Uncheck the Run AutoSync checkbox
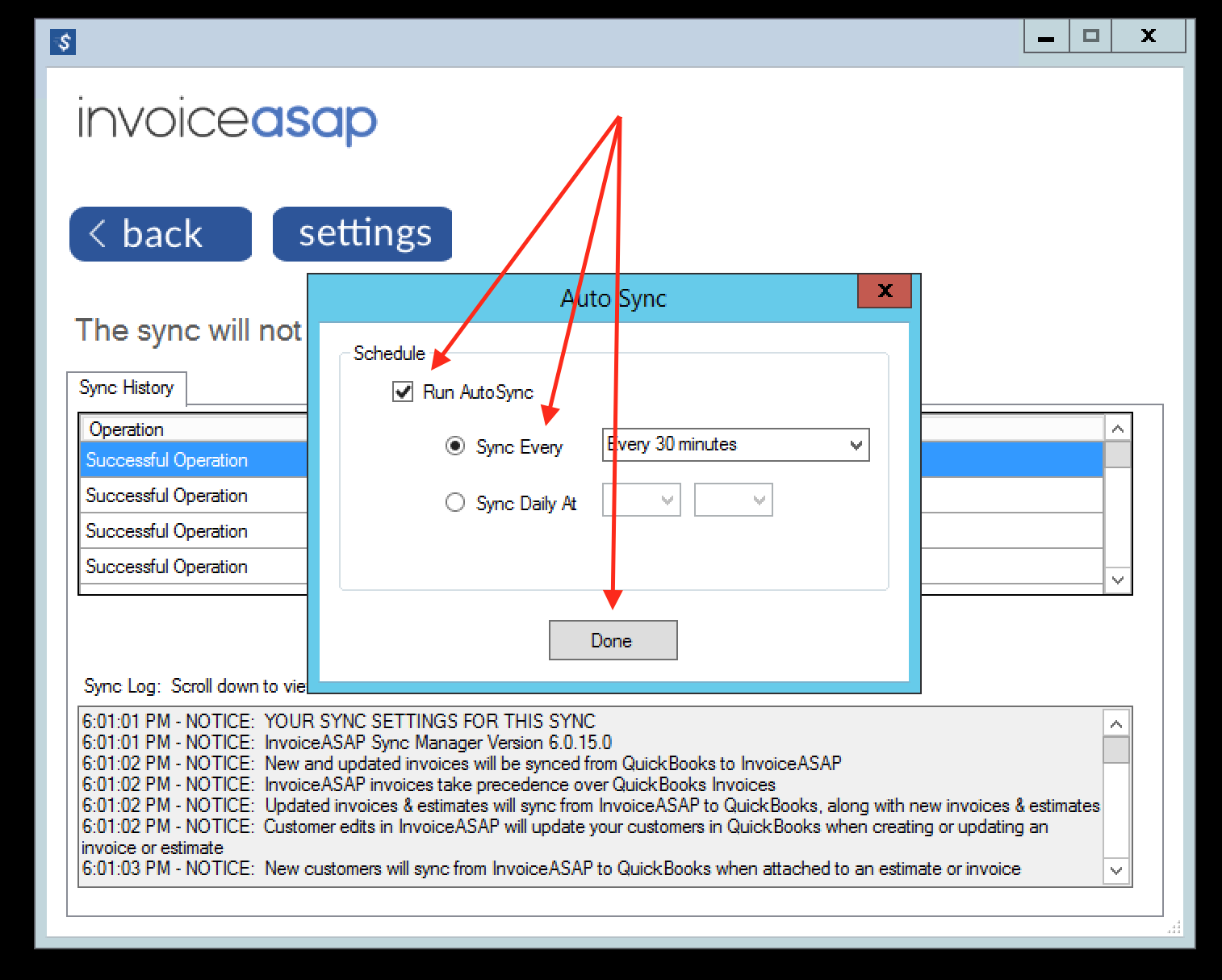The image size is (1222, 980). click(403, 392)
